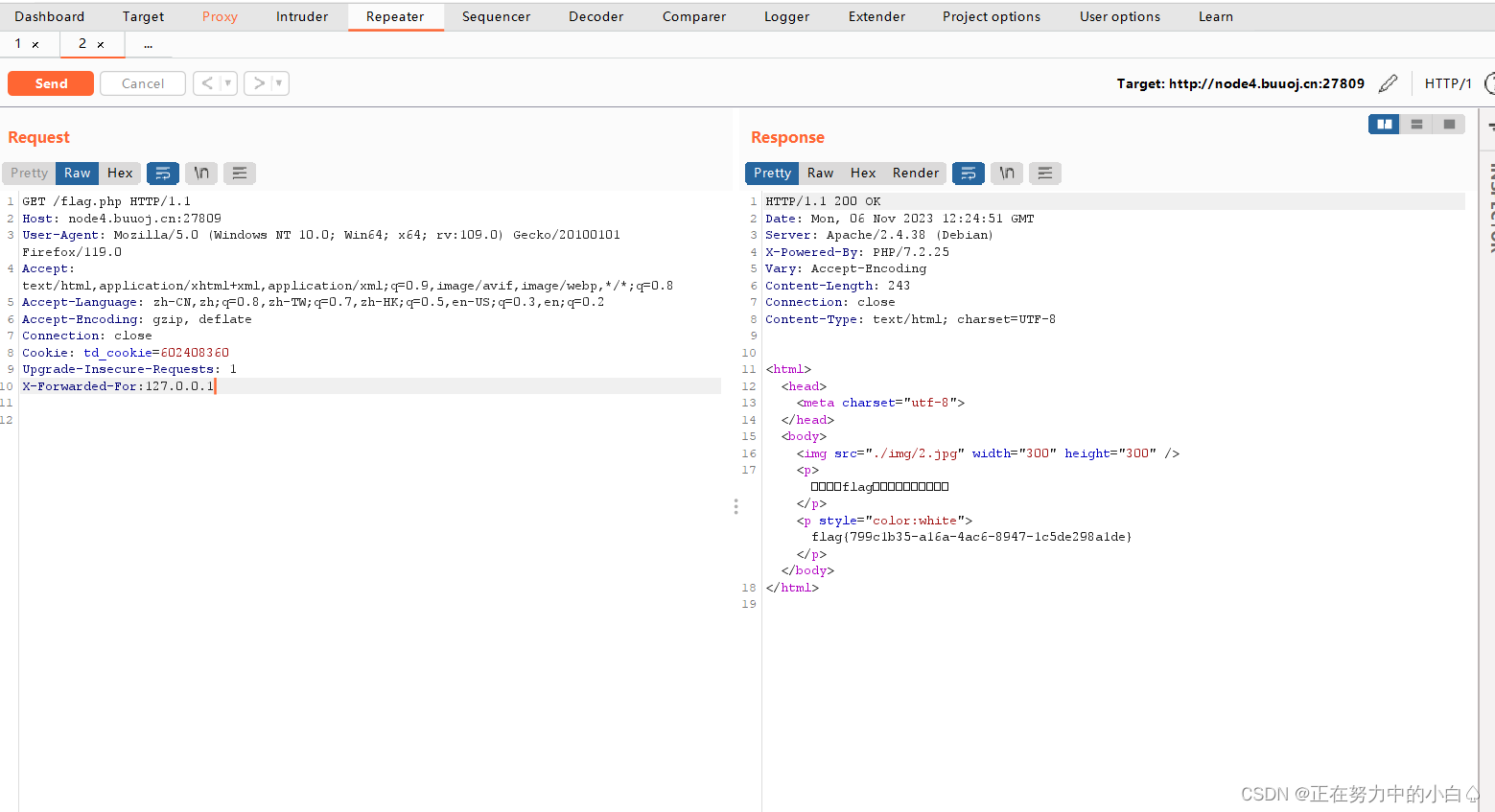
Task: Click the Accept-Encoding header in request
Action: coord(137,319)
